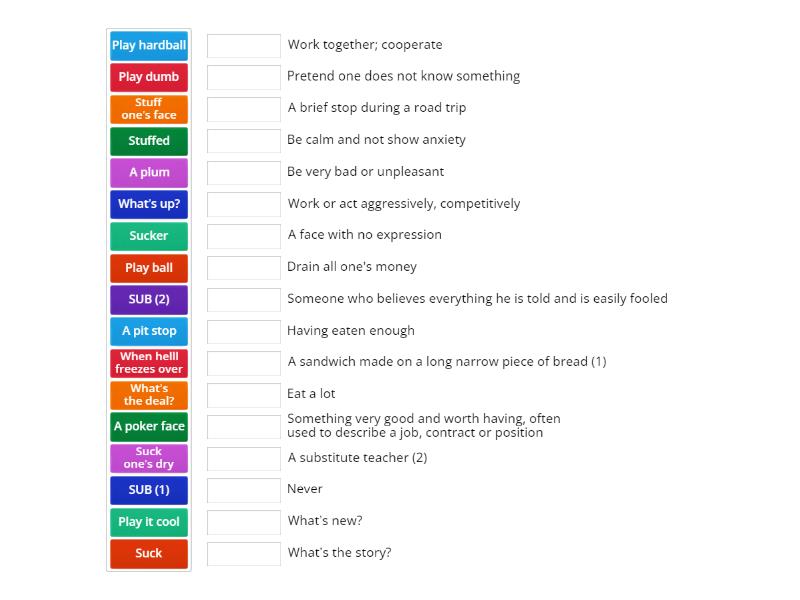Image resolution: width=800 pixels, height=600 pixels.
Task: Click the When hell freezes over tile
Action: click(148, 363)
